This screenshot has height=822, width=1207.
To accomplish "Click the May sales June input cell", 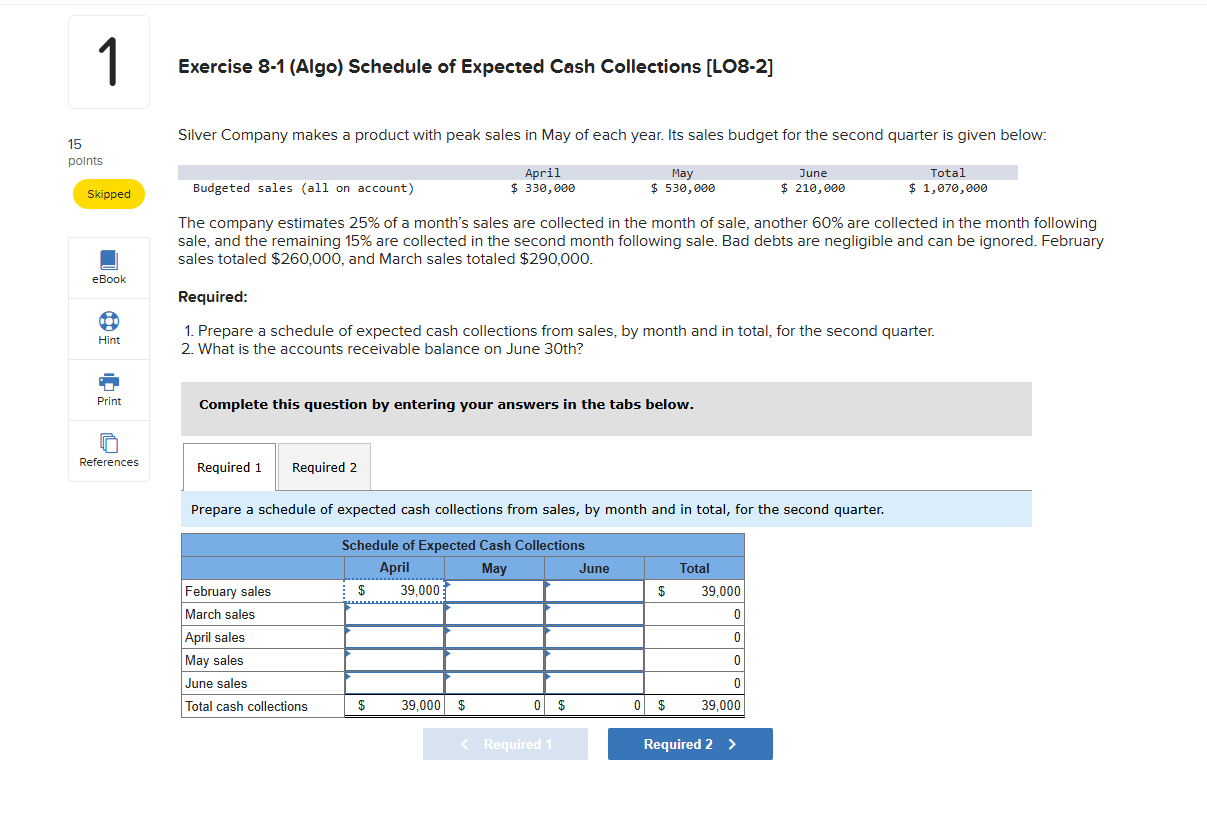I will pos(594,660).
